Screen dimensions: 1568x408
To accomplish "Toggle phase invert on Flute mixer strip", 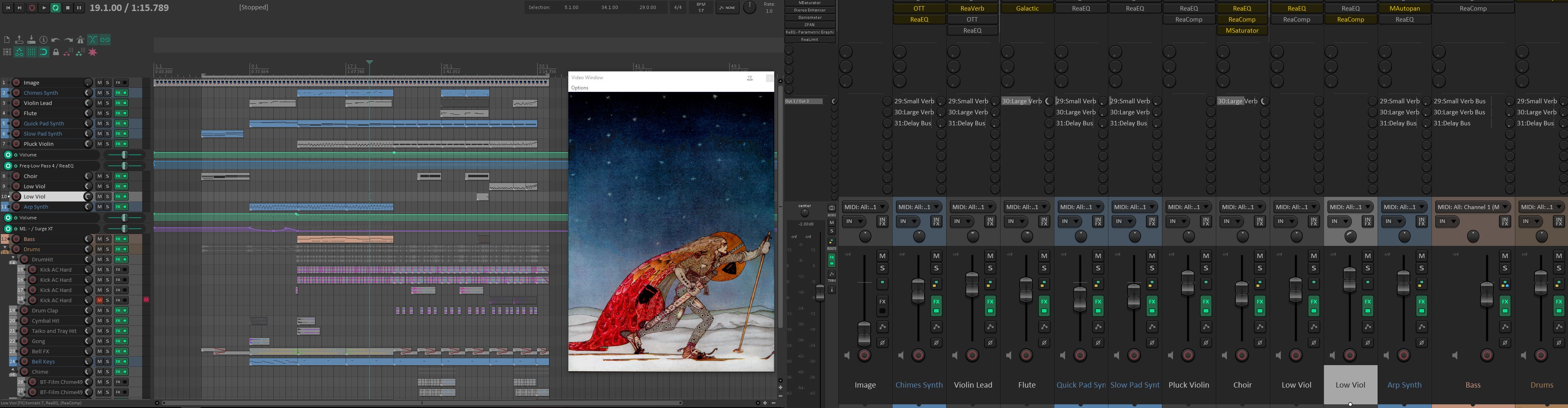I will point(1045,343).
